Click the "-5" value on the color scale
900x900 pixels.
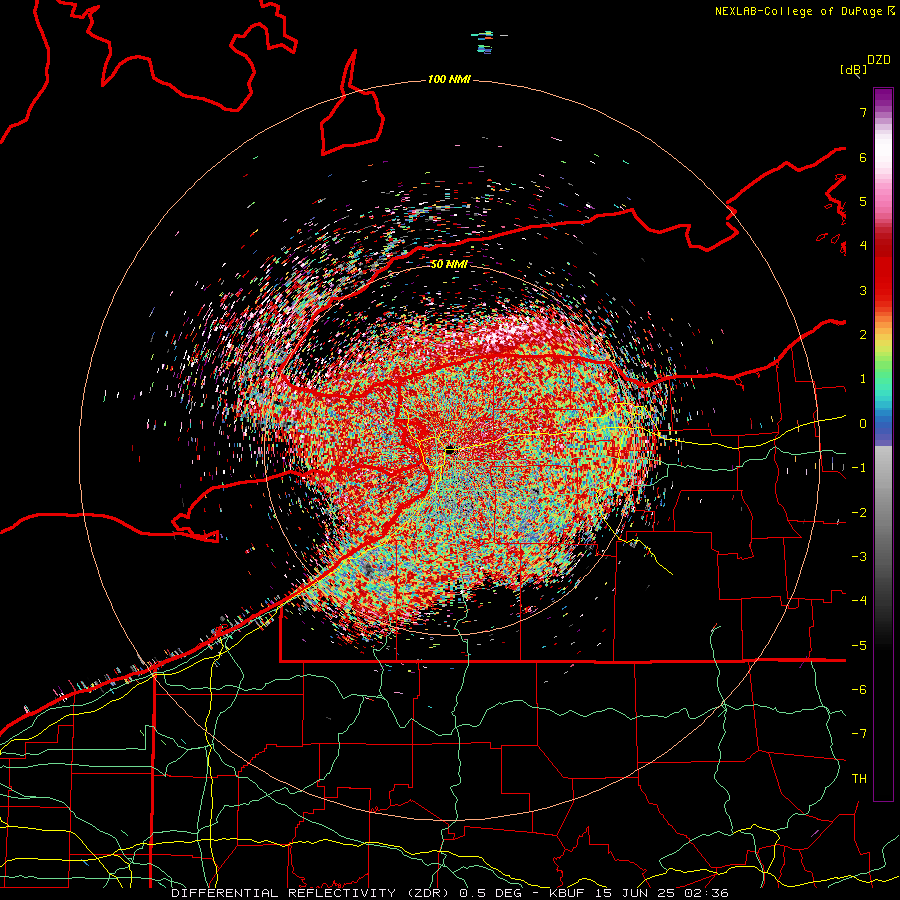859,646
